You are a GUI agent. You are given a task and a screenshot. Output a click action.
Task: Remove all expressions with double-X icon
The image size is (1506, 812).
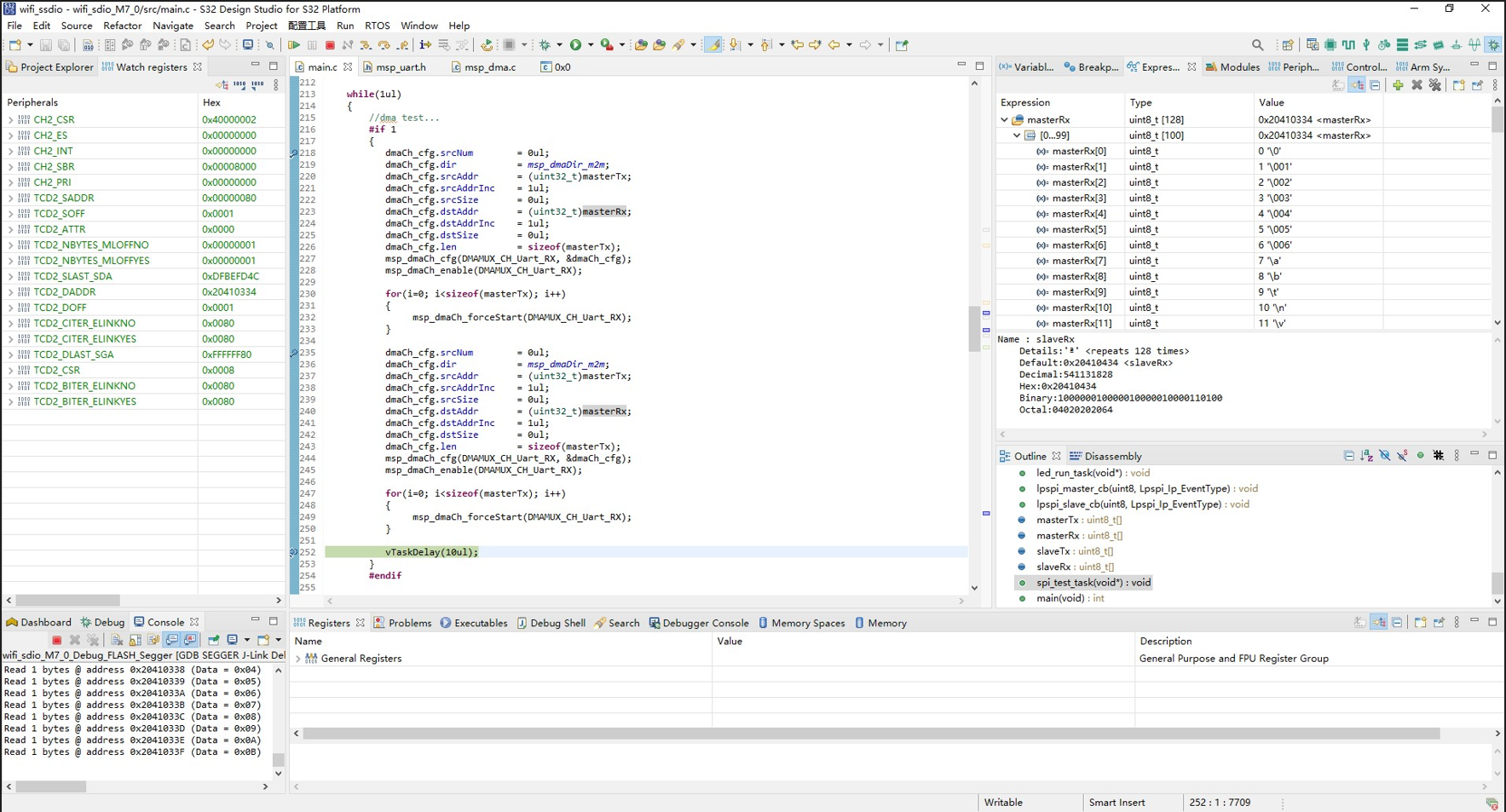1435,85
